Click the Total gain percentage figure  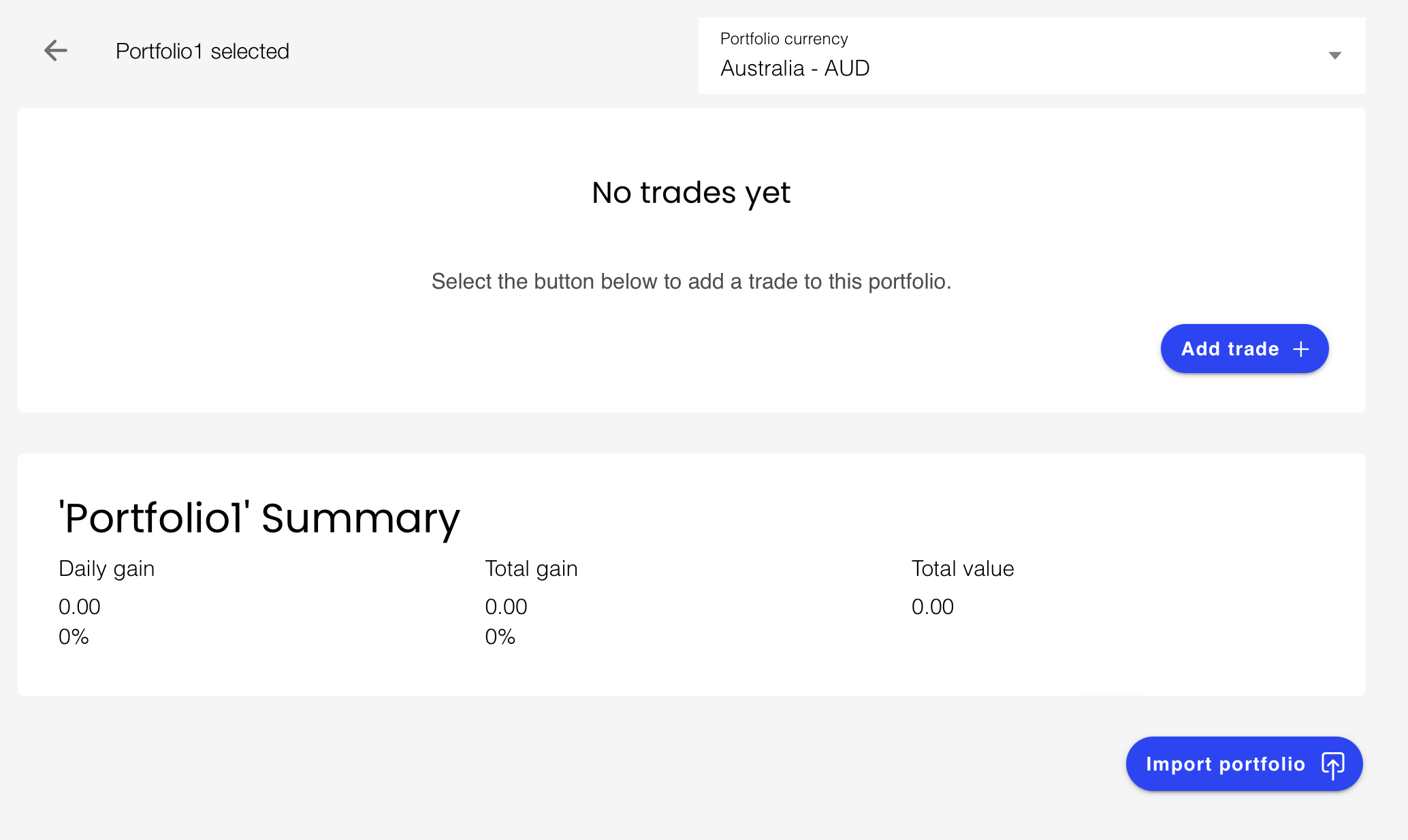500,636
